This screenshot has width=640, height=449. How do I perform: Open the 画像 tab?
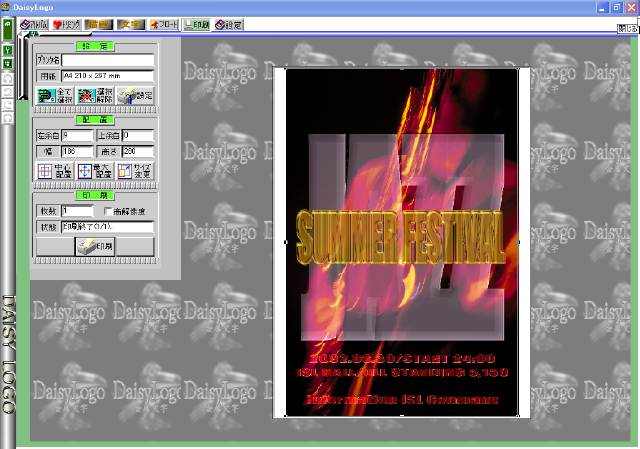point(97,25)
